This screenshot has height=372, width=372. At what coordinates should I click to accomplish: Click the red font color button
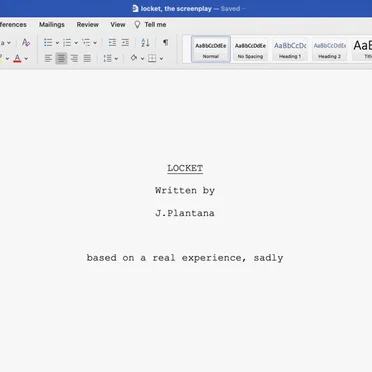[17, 59]
